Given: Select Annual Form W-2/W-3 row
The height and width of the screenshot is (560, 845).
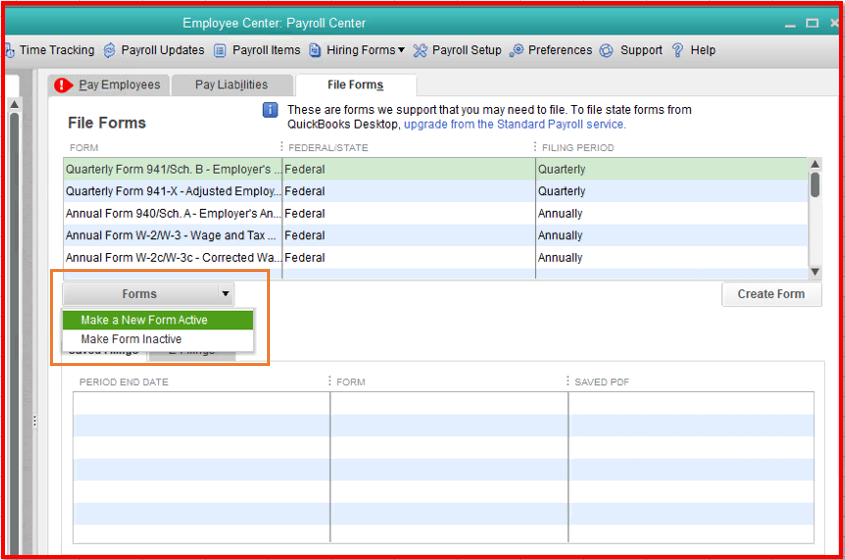Looking at the screenshot, I should (435, 236).
